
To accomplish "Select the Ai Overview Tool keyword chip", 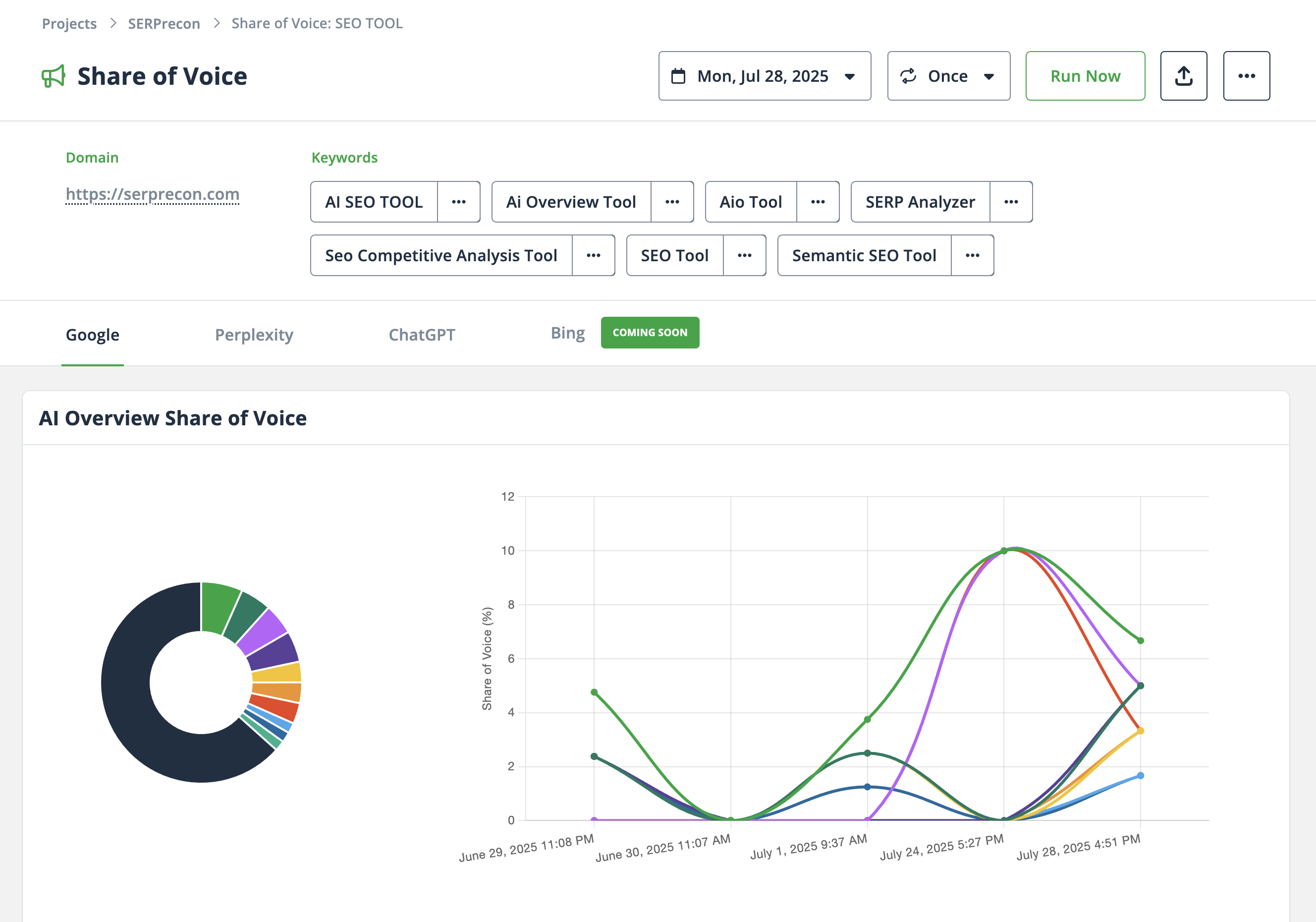I will click(x=571, y=202).
